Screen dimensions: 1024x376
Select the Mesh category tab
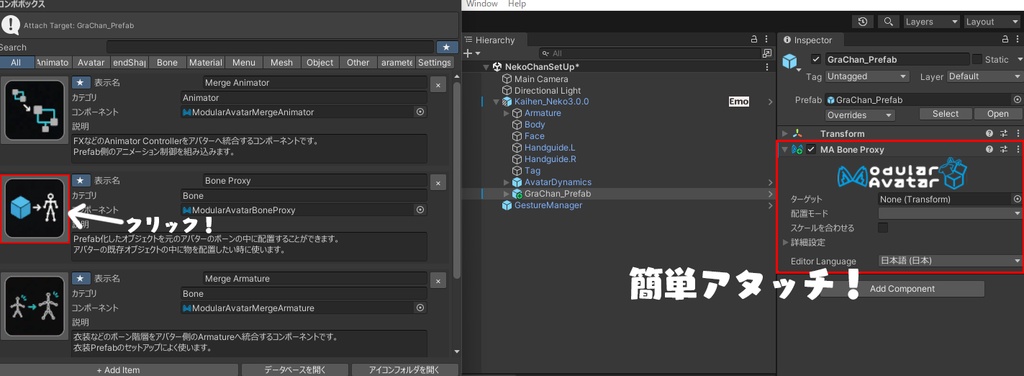click(x=281, y=63)
